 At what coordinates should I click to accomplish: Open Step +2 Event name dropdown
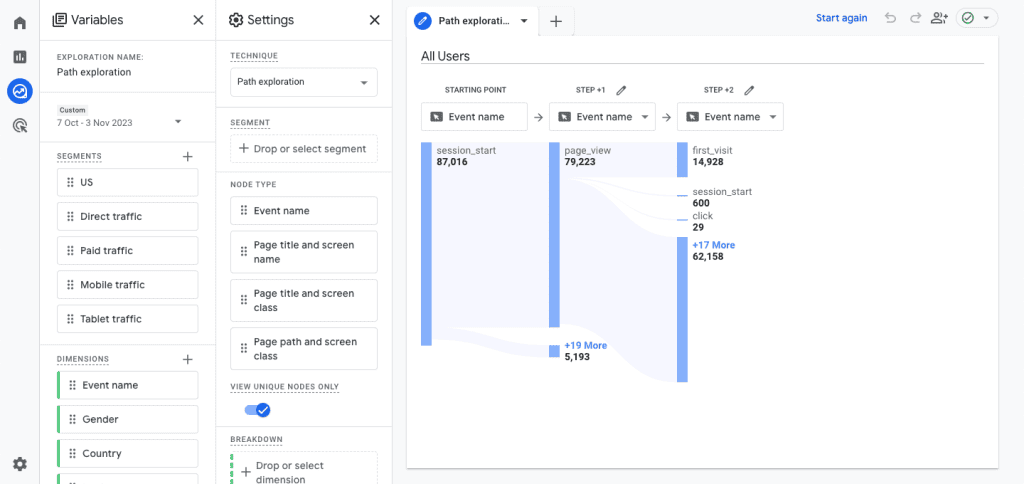tap(730, 117)
